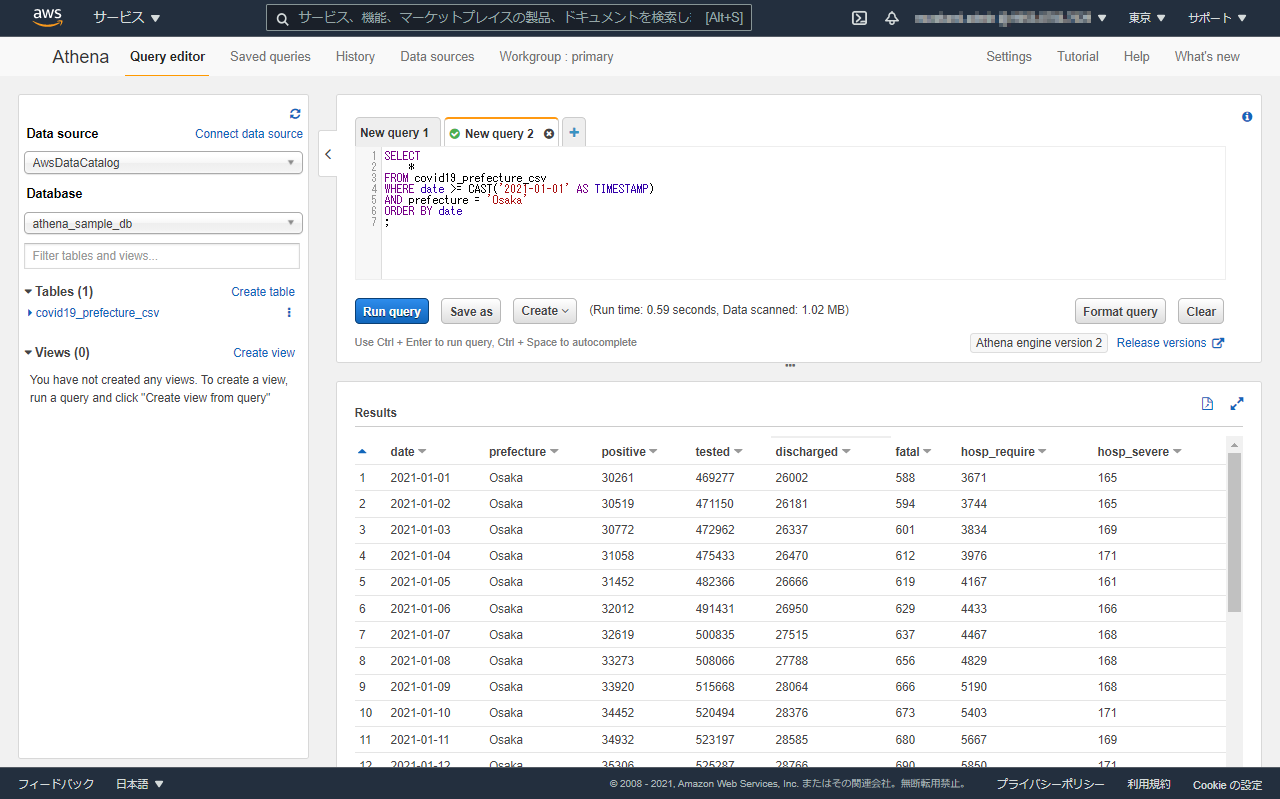Image resolution: width=1280 pixels, height=799 pixels.
Task: Sort by the date column
Action: click(408, 452)
